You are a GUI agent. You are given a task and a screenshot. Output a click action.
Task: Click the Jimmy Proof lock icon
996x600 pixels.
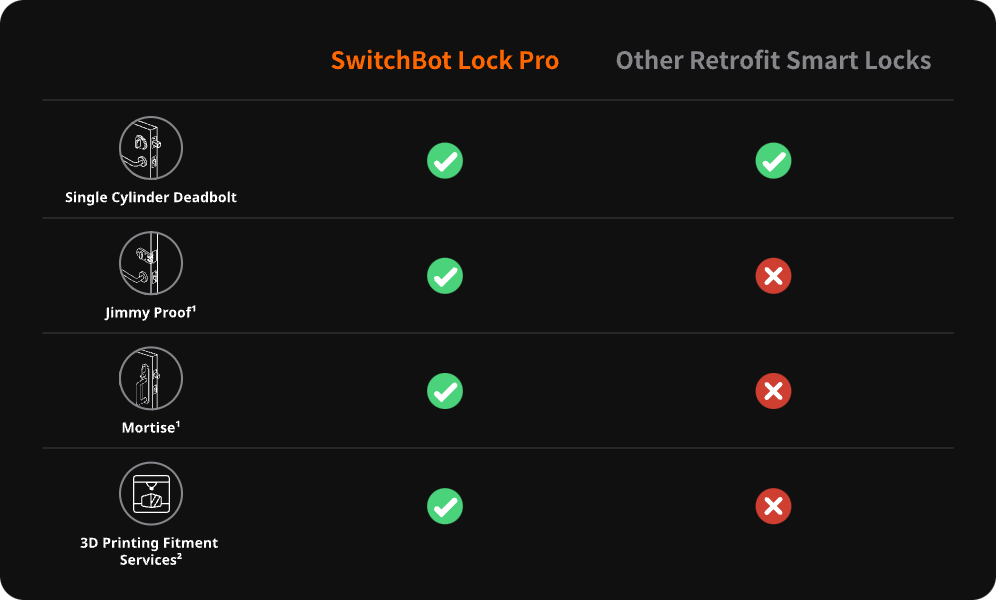151,263
